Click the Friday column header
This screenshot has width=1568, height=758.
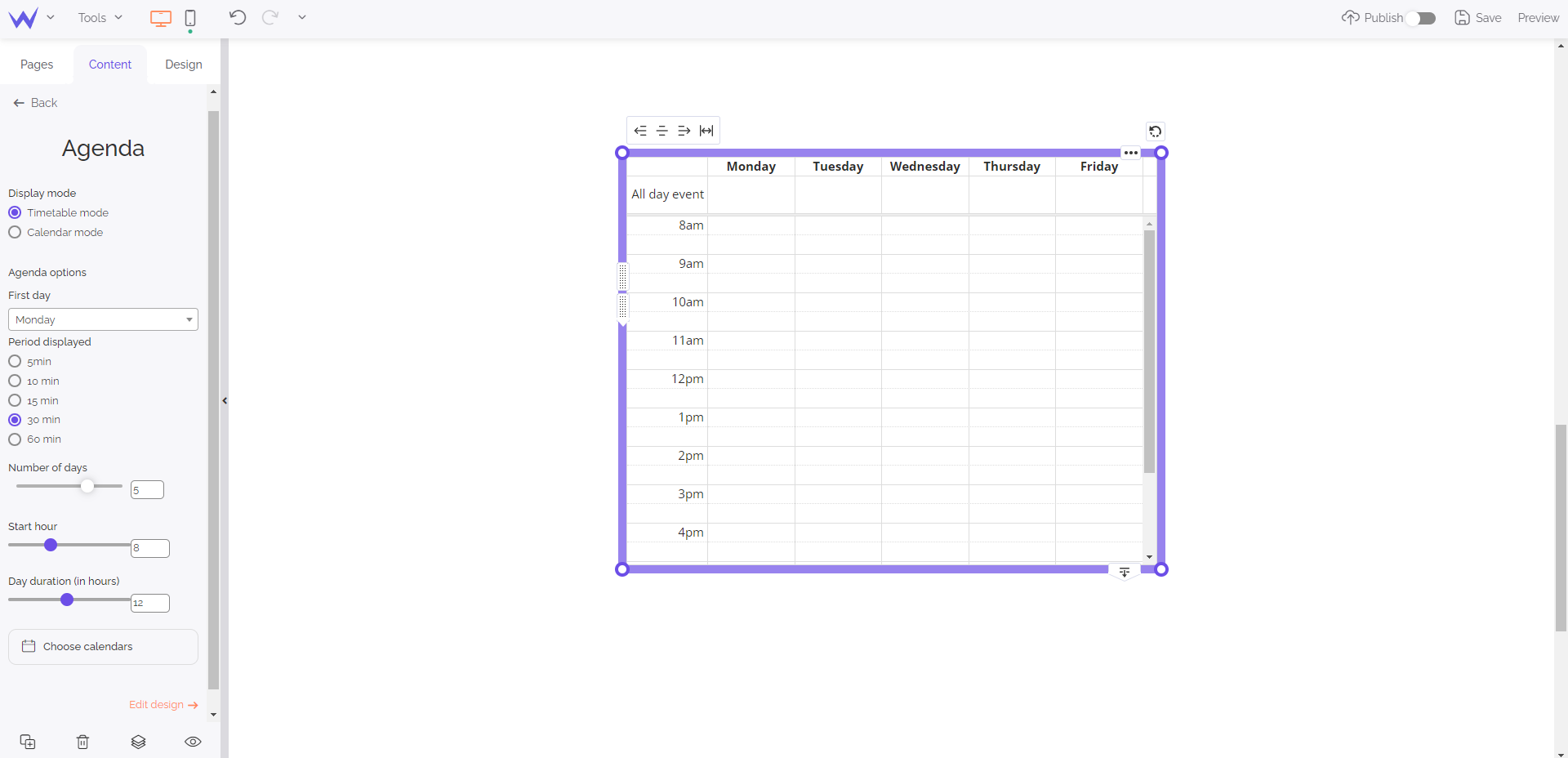[x=1099, y=166]
